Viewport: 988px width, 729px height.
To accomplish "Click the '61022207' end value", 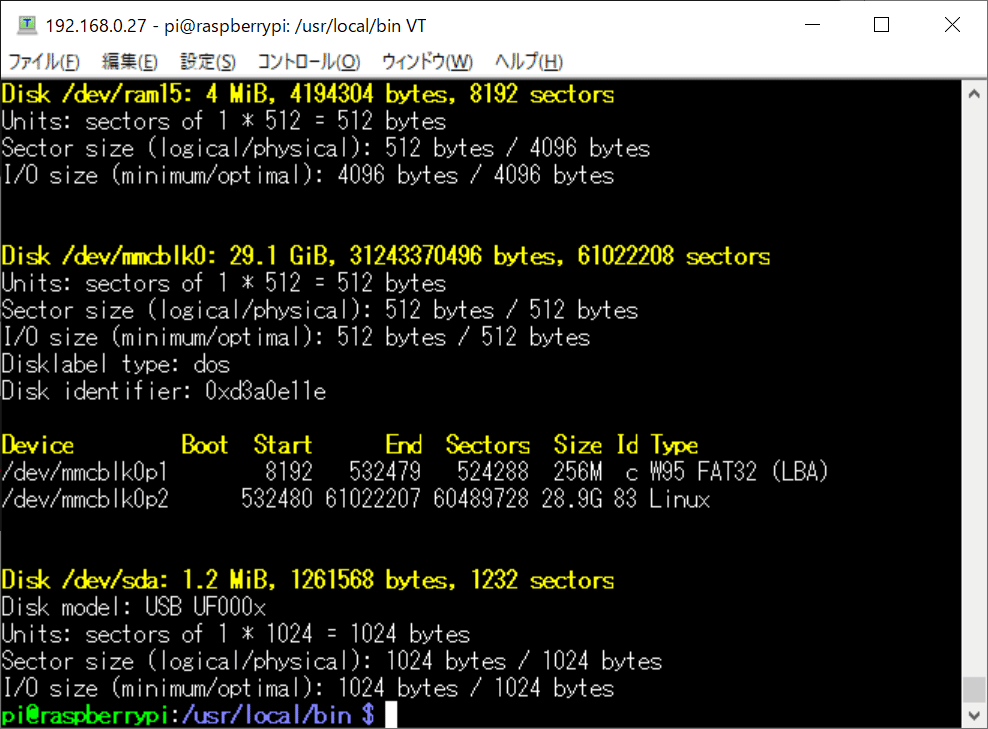I will click(373, 499).
